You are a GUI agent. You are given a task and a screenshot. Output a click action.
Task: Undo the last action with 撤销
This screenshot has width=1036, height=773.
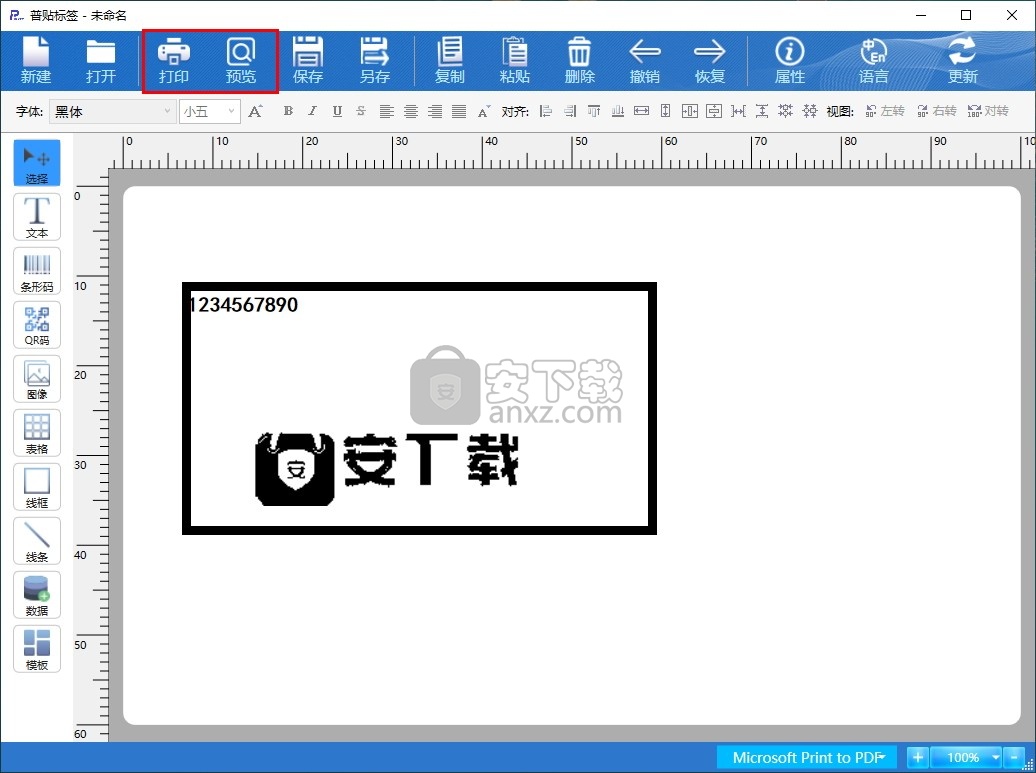point(645,60)
